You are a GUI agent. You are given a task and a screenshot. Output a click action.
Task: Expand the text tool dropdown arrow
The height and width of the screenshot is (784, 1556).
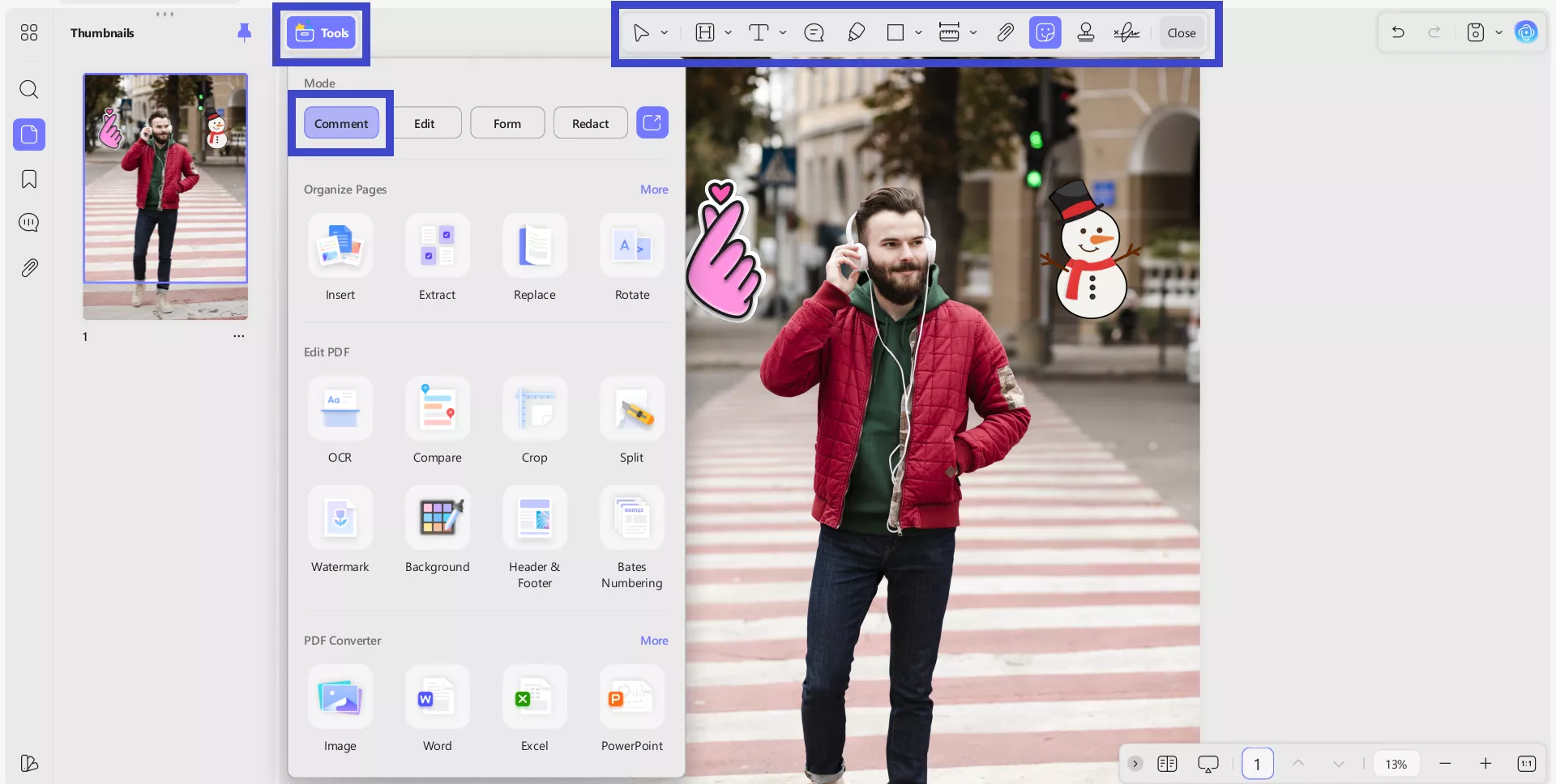[783, 32]
